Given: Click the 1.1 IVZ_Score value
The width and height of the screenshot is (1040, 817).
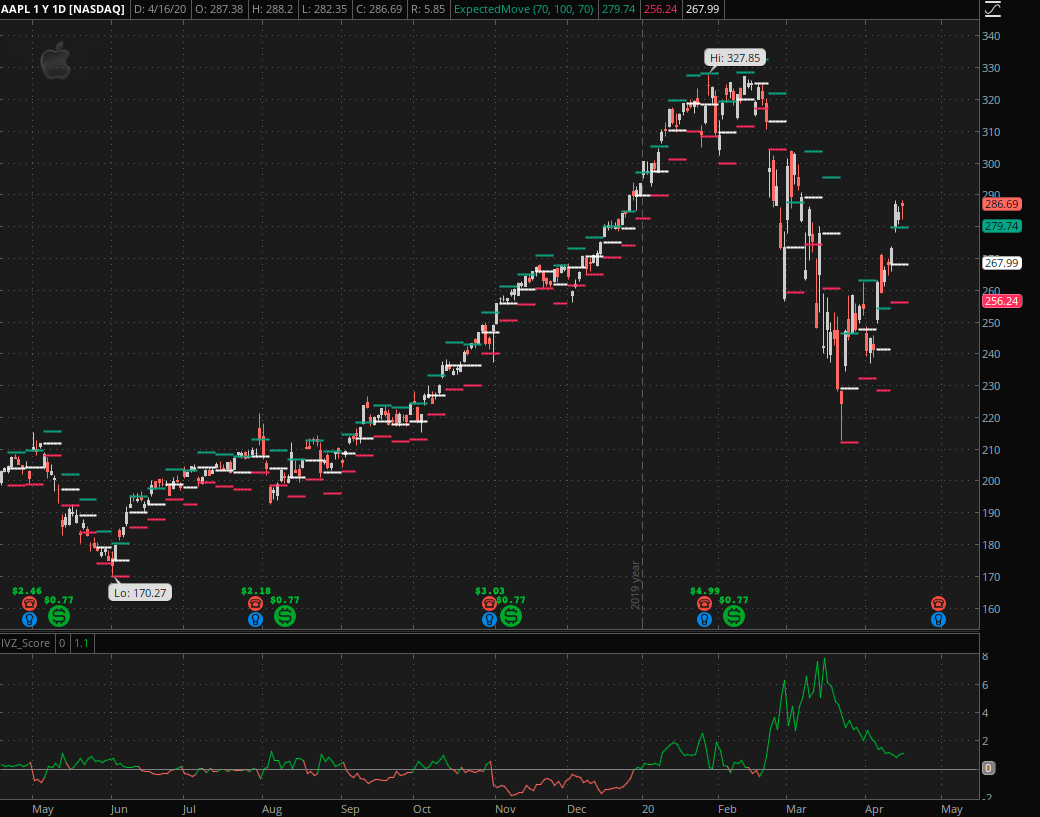Looking at the screenshot, I should 82,643.
